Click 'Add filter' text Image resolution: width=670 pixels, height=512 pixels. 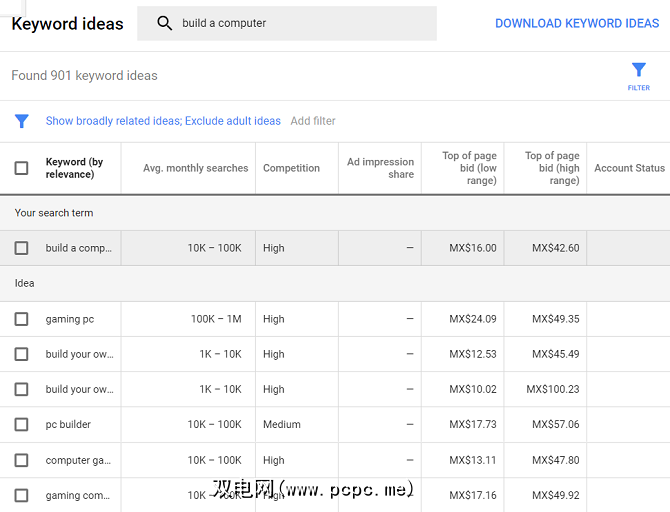pyautogui.click(x=313, y=121)
